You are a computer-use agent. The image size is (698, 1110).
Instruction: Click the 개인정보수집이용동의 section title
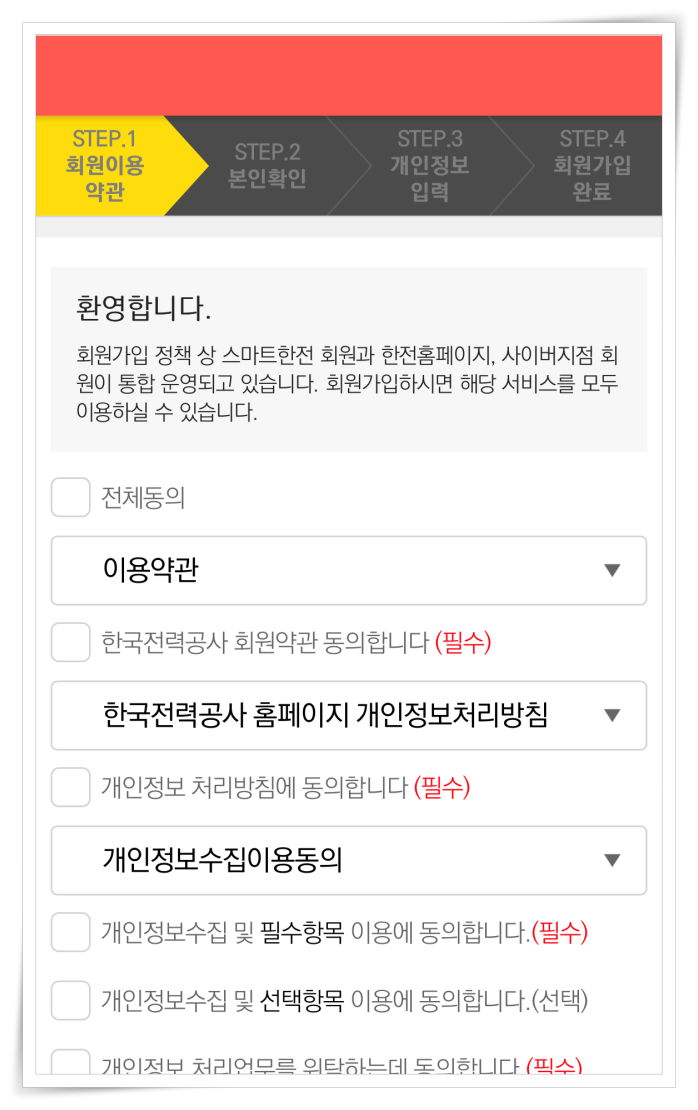222,860
